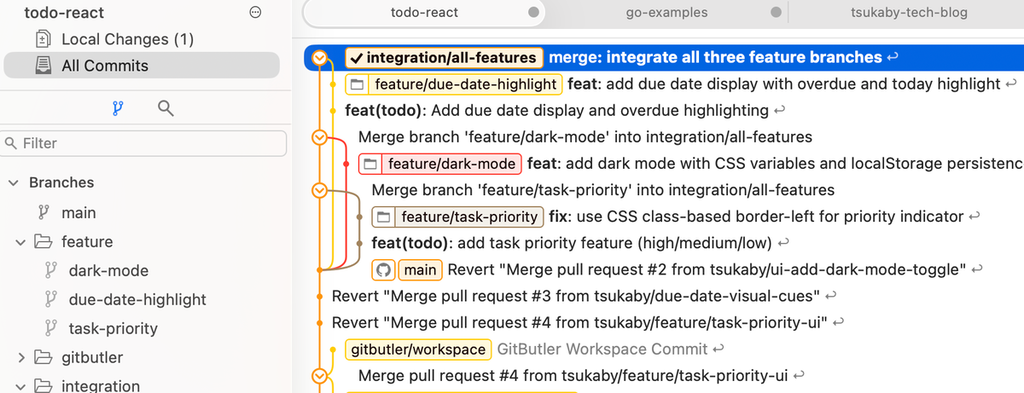The image size is (1024, 393).
Task: Collapse the 'Merge branch feature/dark-mode' graph node
Action: tap(319, 137)
